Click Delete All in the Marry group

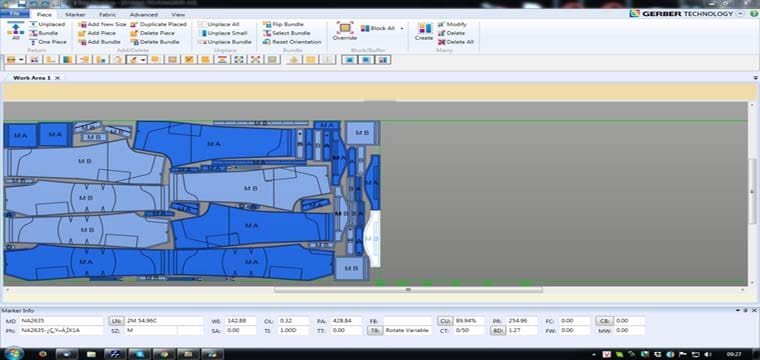[455, 42]
